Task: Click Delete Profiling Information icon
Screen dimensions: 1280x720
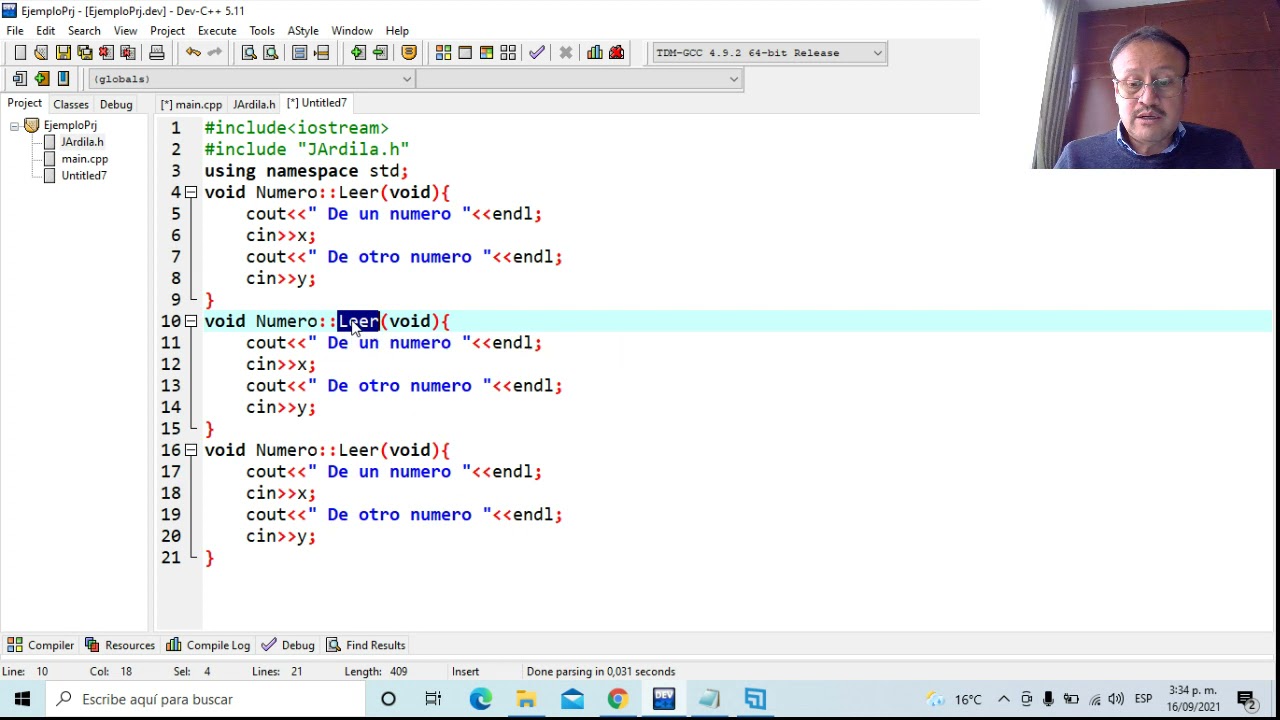Action: click(616, 53)
